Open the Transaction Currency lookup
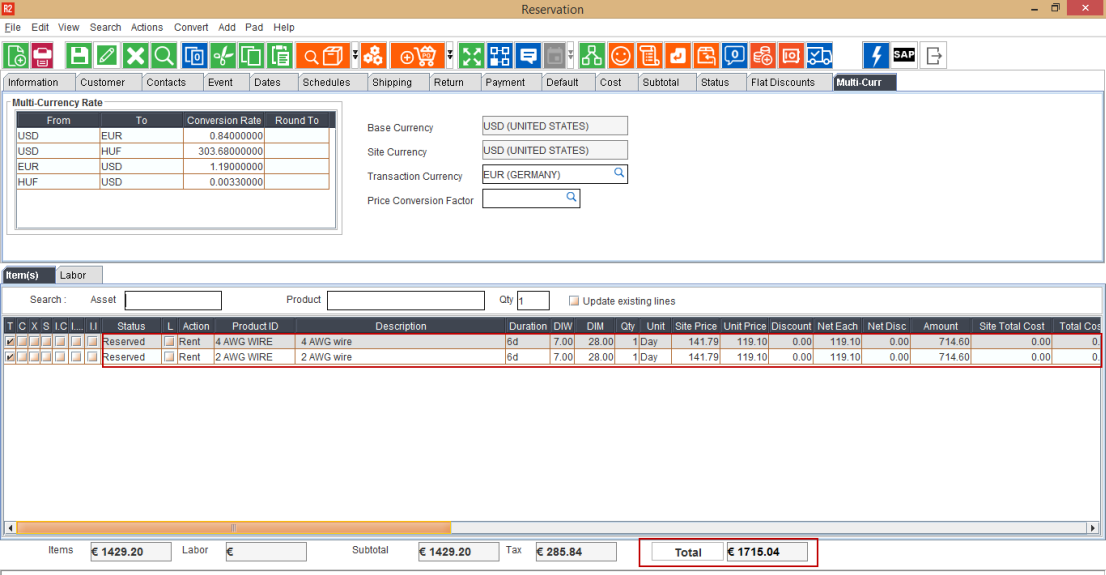This screenshot has height=575, width=1106. [x=619, y=174]
